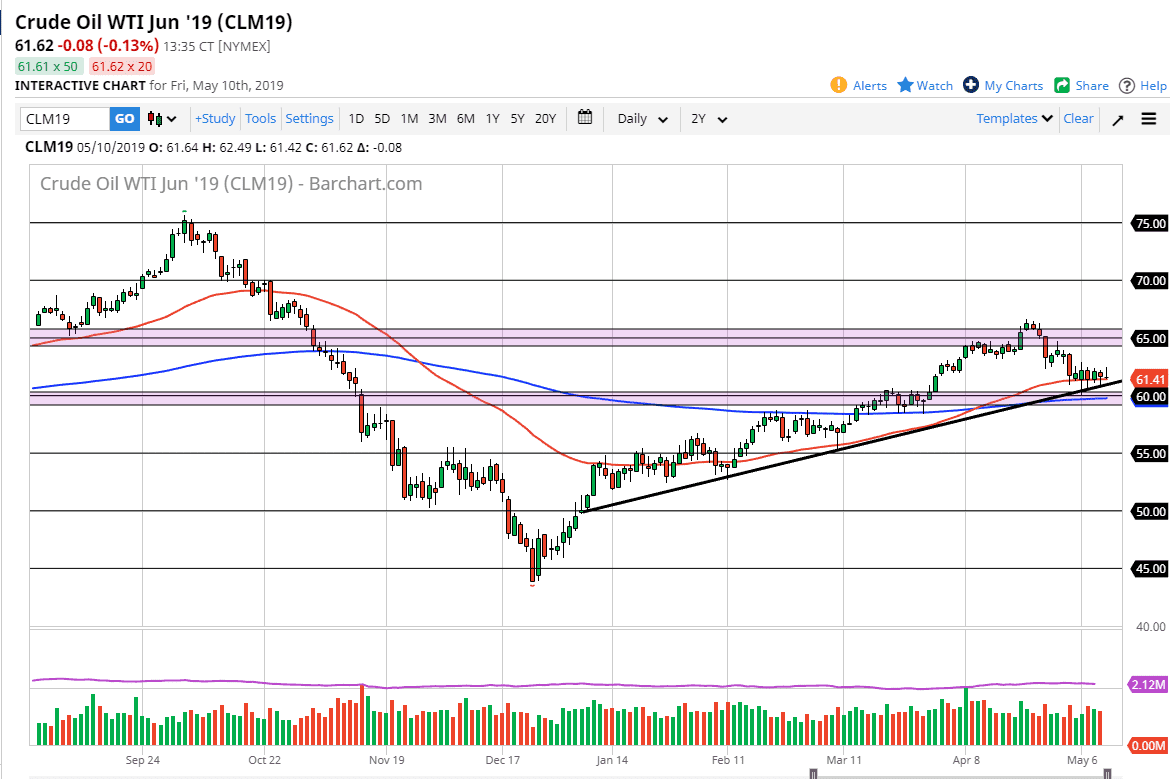Switch the chart range to 6M
Screen dimensions: 1172x779
[464, 118]
